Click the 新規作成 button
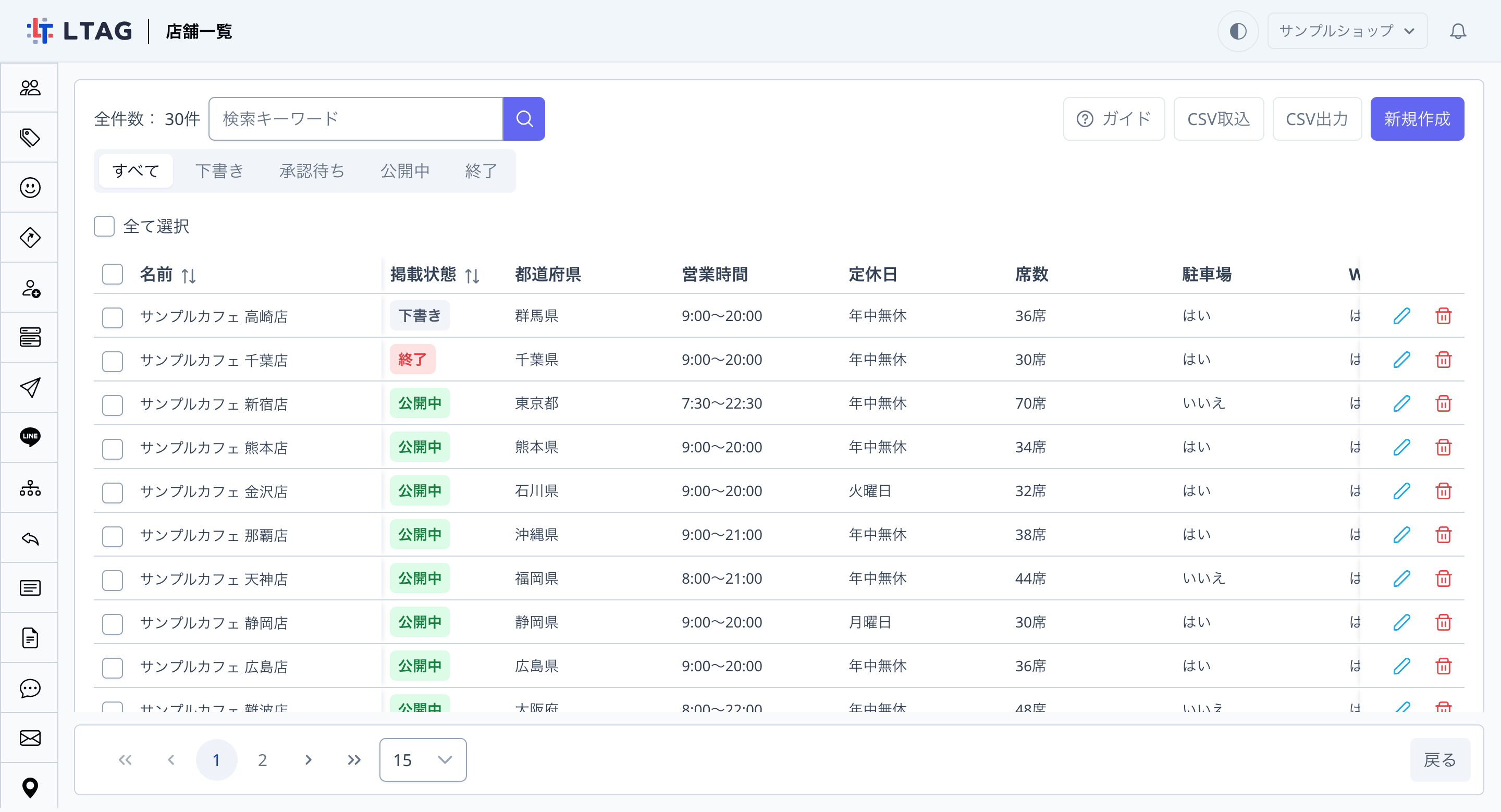Viewport: 1501px width, 812px height. click(1417, 119)
